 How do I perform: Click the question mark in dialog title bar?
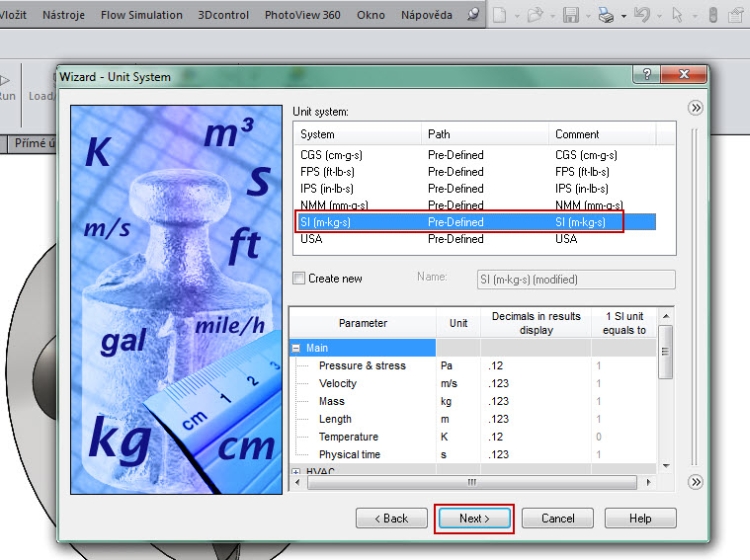[x=646, y=75]
